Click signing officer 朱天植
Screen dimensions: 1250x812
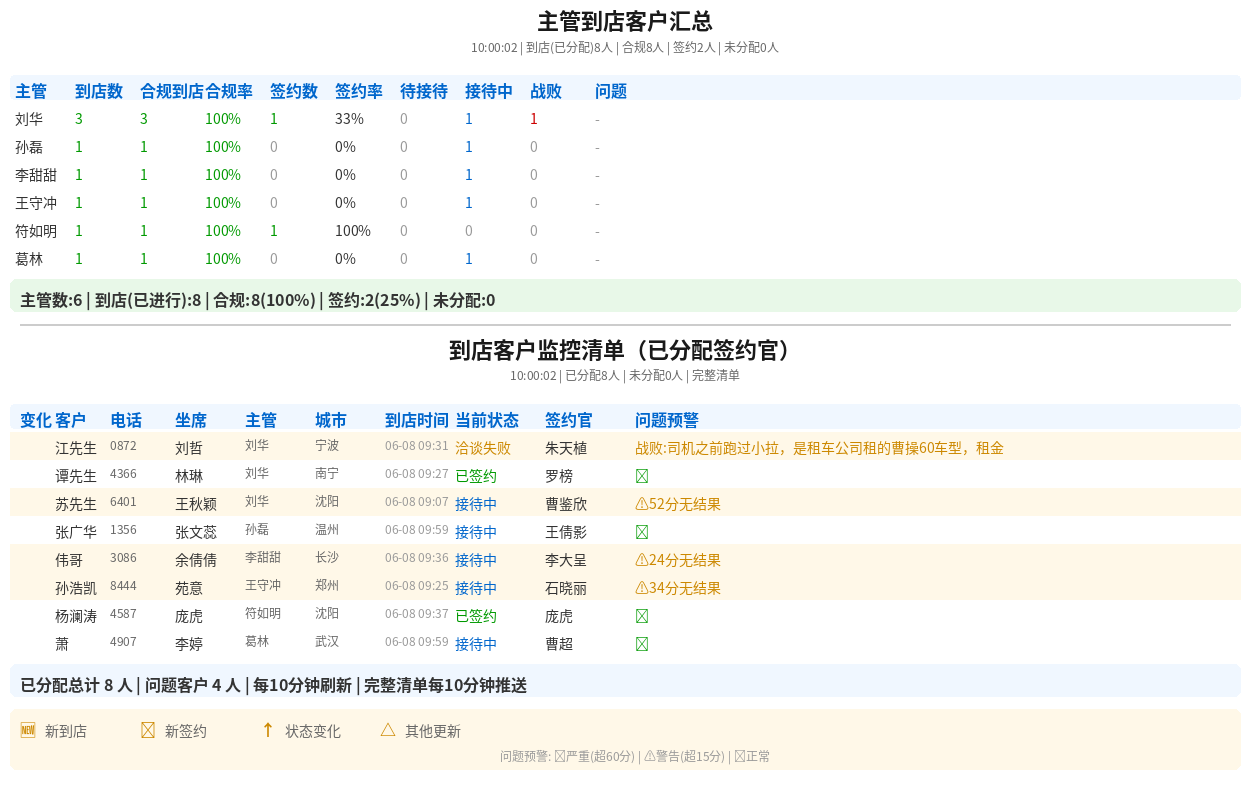566,448
